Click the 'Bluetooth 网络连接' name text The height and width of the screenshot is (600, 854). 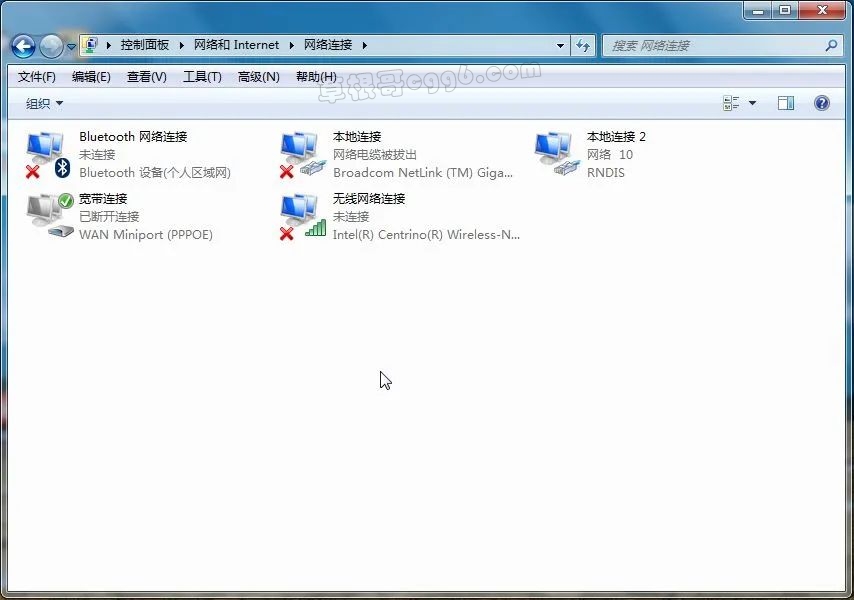[x=133, y=137]
